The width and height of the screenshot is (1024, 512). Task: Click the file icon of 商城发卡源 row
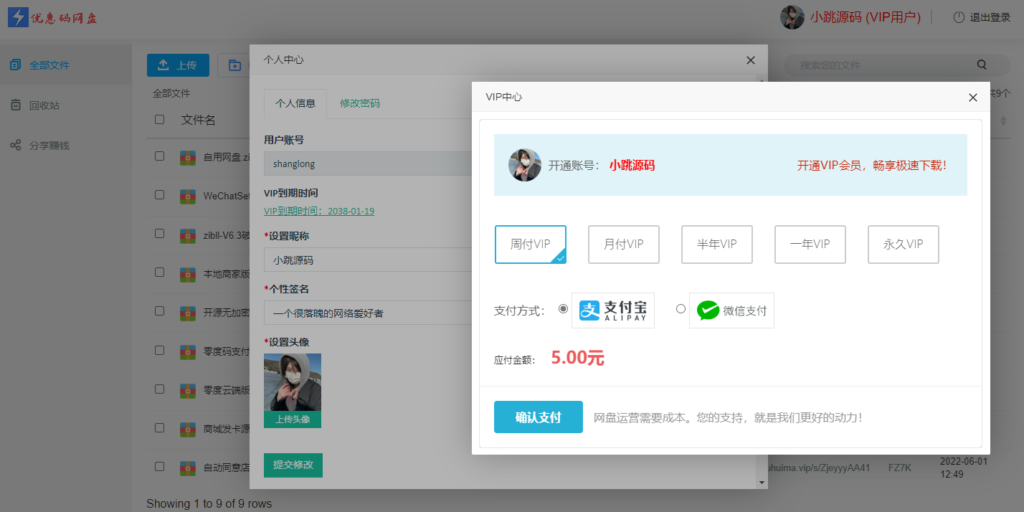(x=188, y=429)
